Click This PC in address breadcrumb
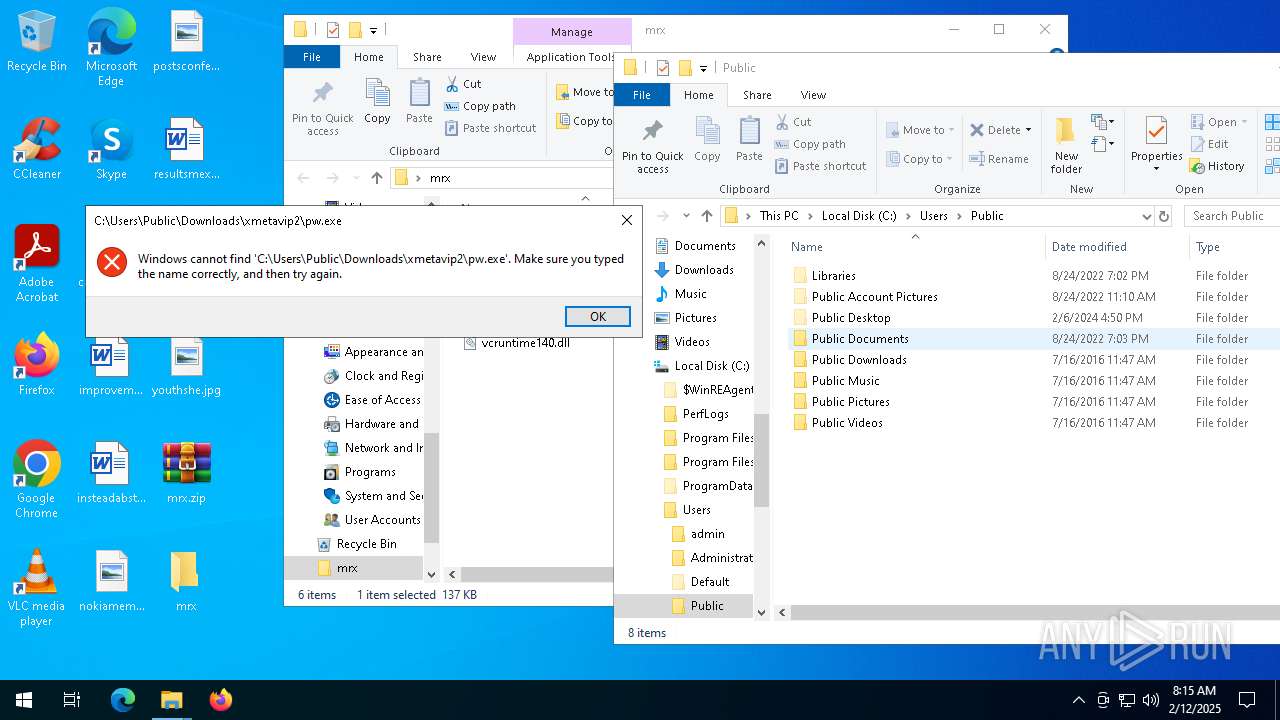 pyautogui.click(x=779, y=216)
